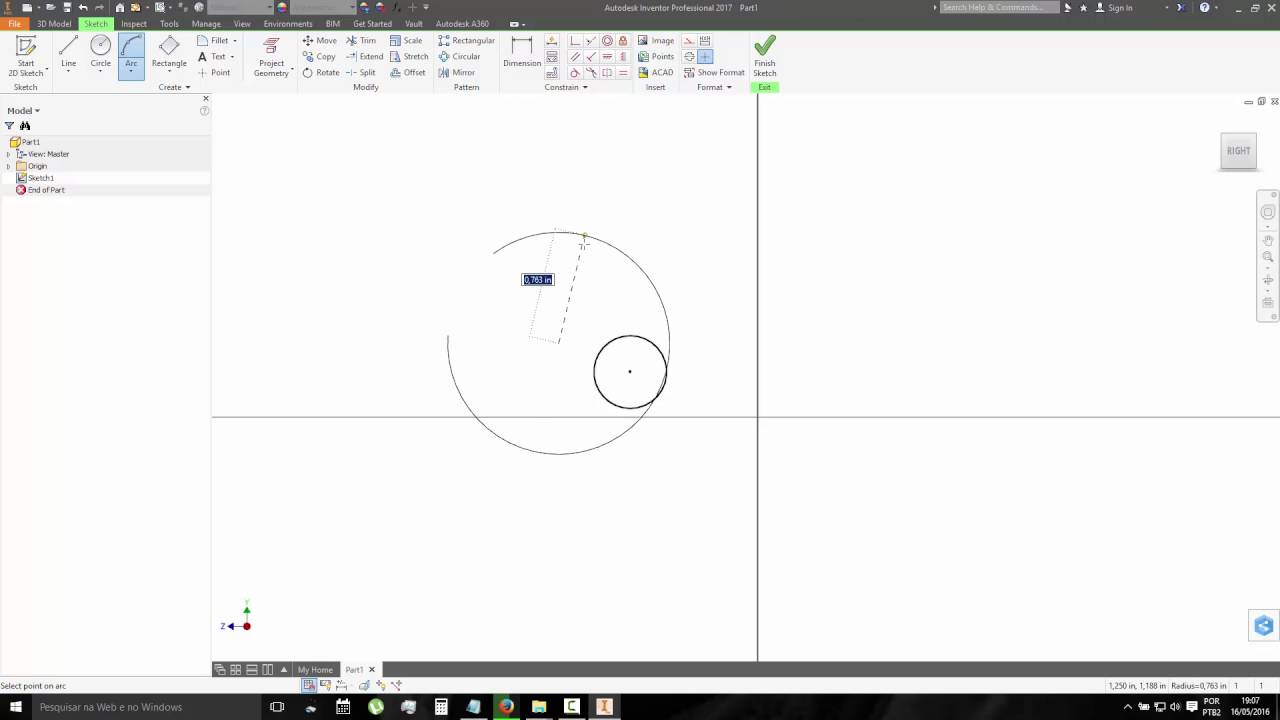The width and height of the screenshot is (1280, 720).
Task: Toggle the first status bar sketch option
Action: pos(309,685)
